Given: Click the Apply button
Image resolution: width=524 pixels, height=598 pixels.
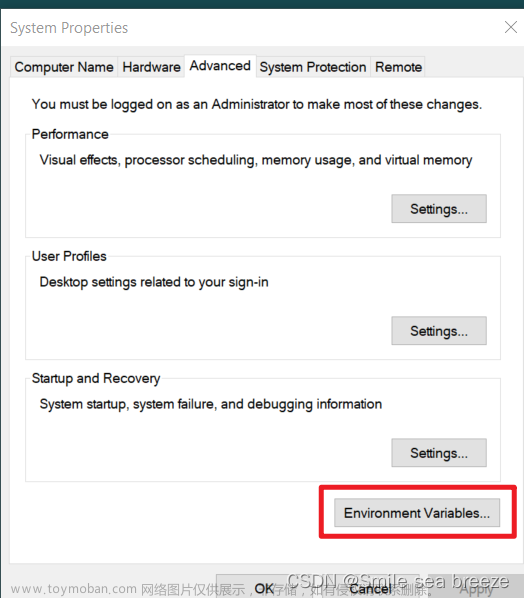Looking at the screenshot, I should [476, 588].
